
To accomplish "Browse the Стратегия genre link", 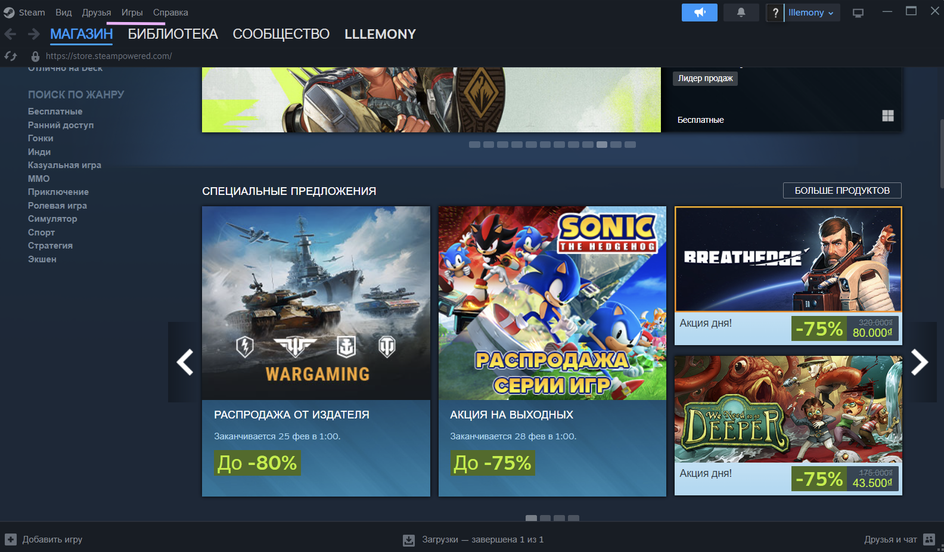I will pyautogui.click(x=50, y=246).
